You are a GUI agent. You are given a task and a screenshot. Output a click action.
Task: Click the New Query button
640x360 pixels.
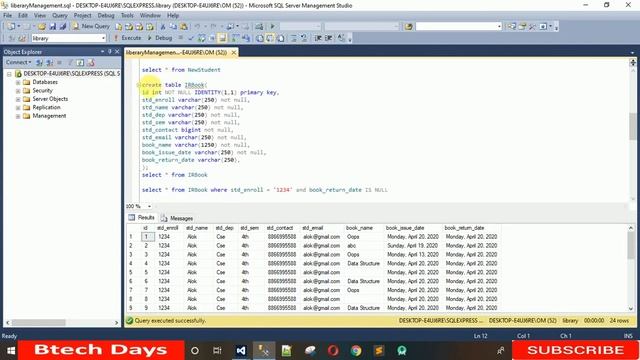click(x=91, y=26)
